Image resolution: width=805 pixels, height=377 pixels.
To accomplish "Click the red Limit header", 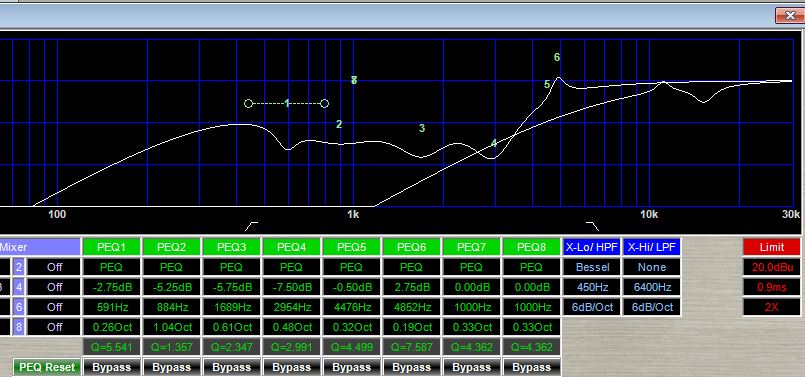I will click(772, 247).
